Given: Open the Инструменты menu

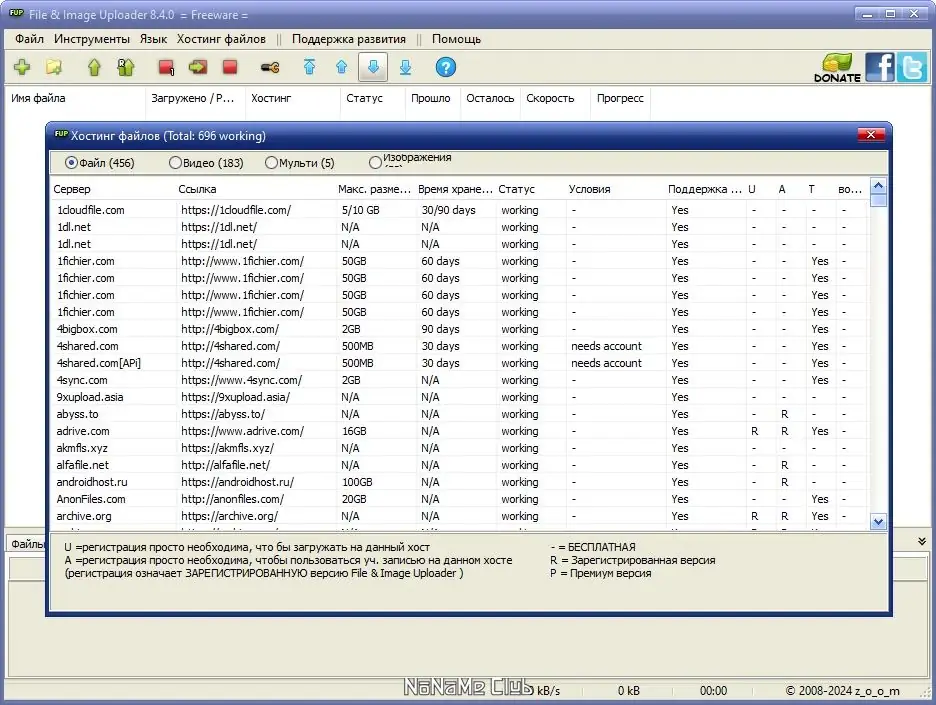Looking at the screenshot, I should tap(91, 39).
